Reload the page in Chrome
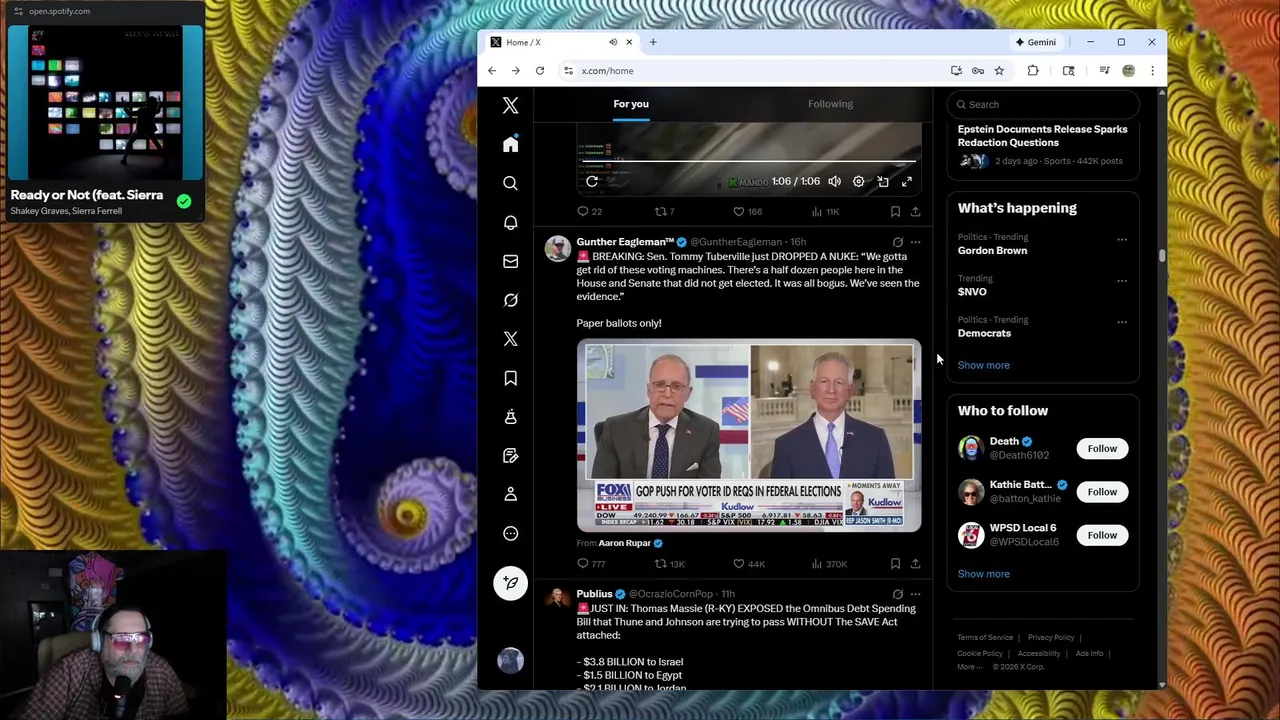Viewport: 1280px width, 720px height. [540, 71]
